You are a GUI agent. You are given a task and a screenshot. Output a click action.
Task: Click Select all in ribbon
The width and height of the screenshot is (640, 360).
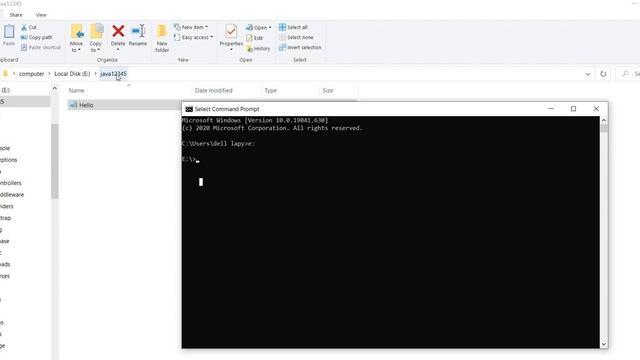(293, 27)
